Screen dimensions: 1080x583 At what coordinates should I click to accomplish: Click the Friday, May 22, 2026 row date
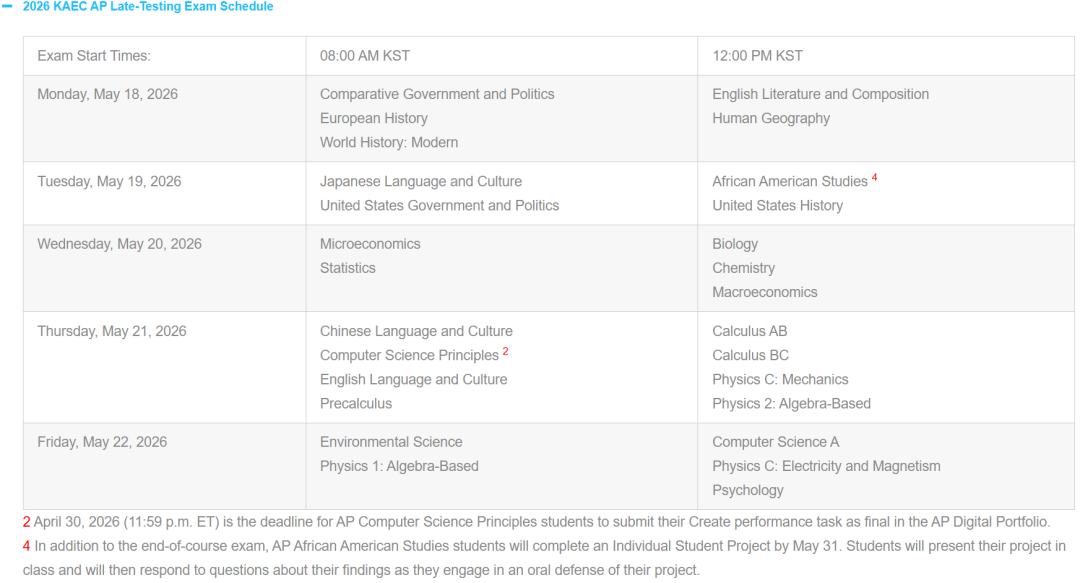(102, 442)
